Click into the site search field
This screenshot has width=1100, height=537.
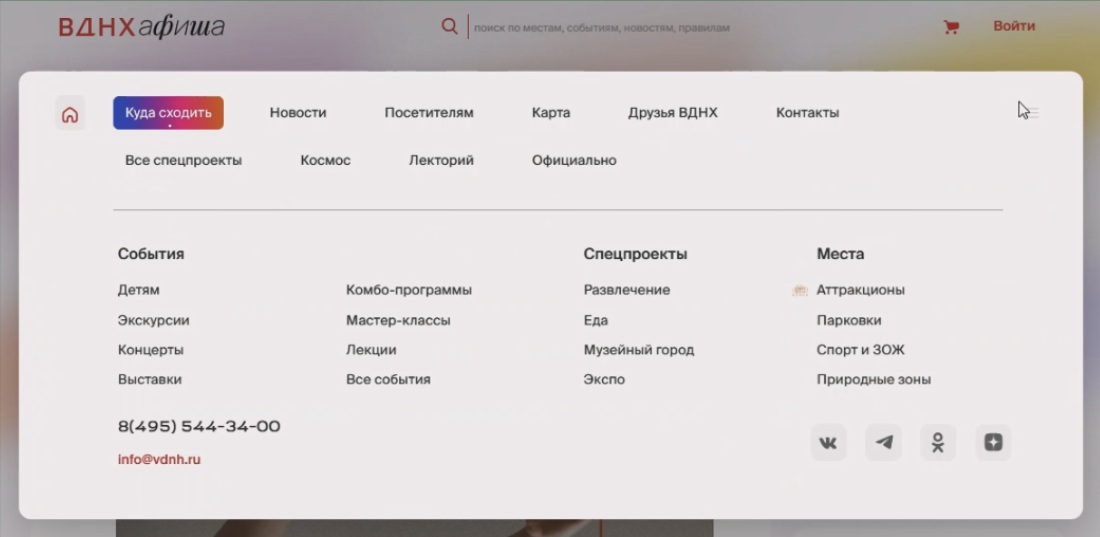pyautogui.click(x=602, y=28)
